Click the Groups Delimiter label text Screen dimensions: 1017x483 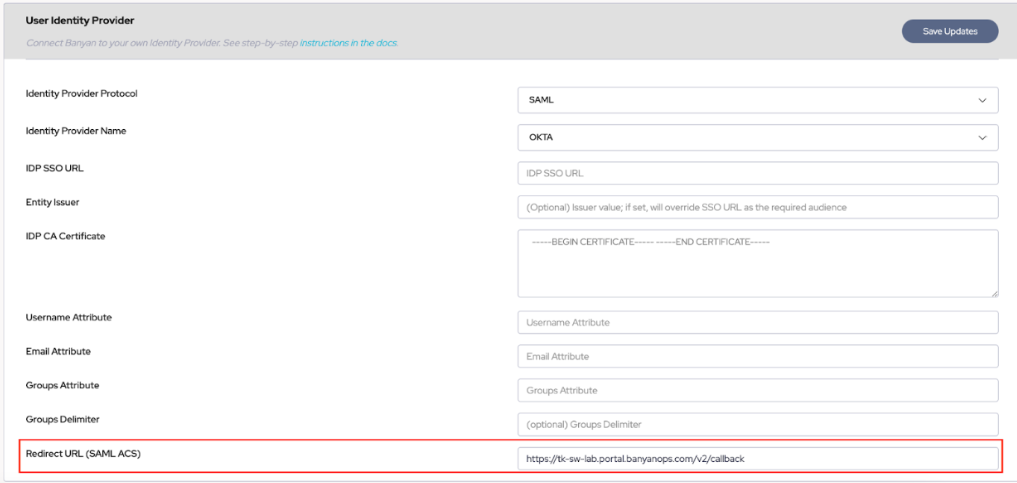[62, 419]
